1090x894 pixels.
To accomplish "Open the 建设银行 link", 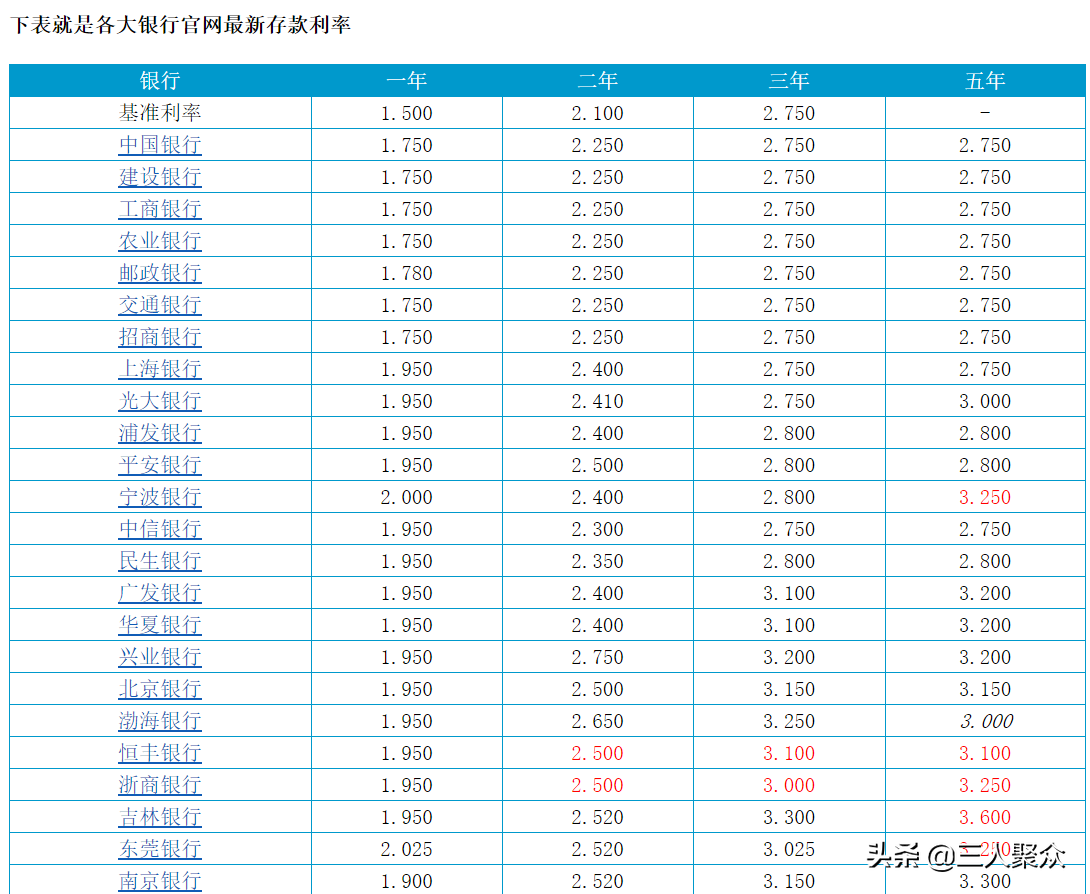I will pos(160,177).
